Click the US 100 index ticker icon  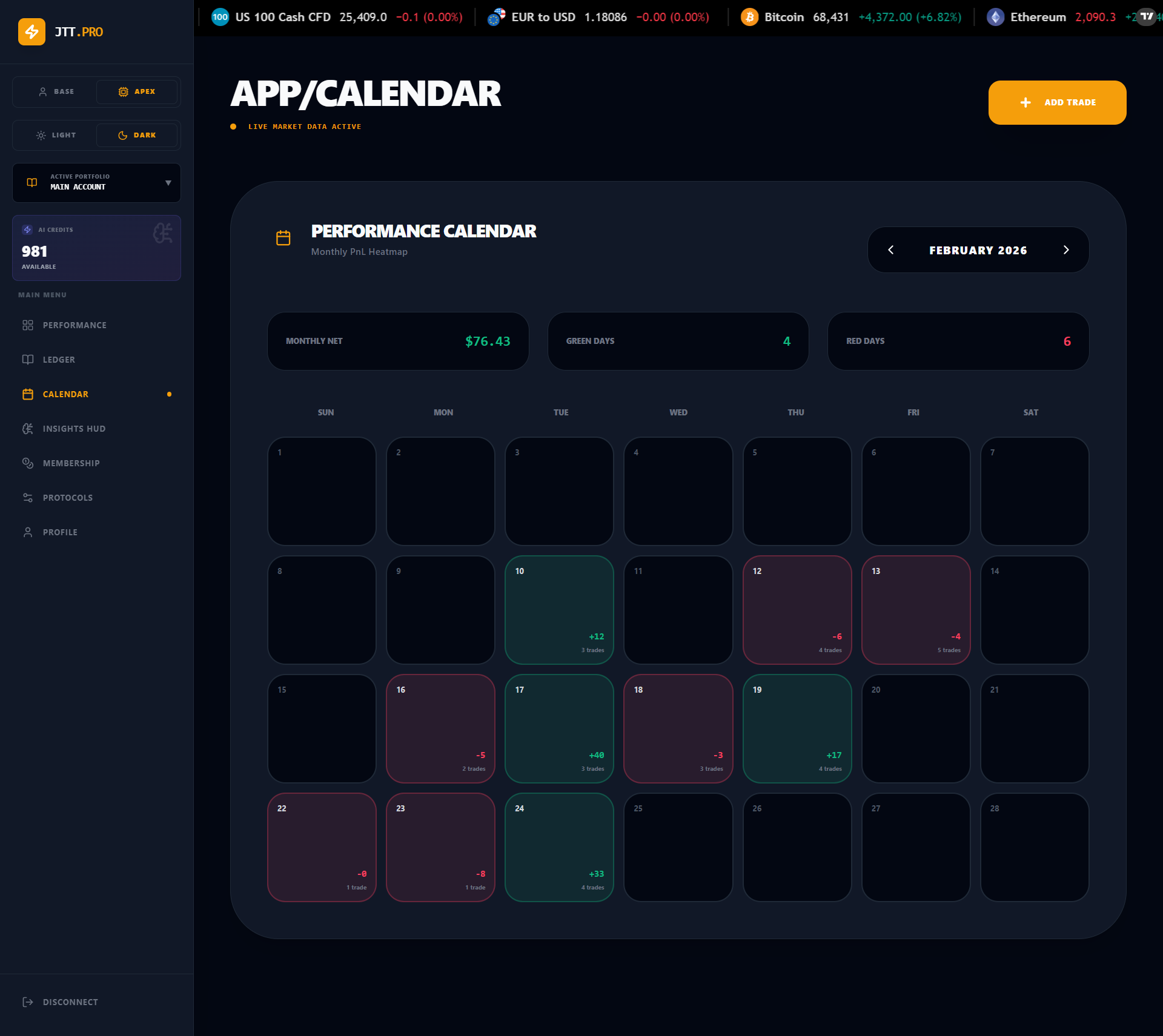coord(220,17)
